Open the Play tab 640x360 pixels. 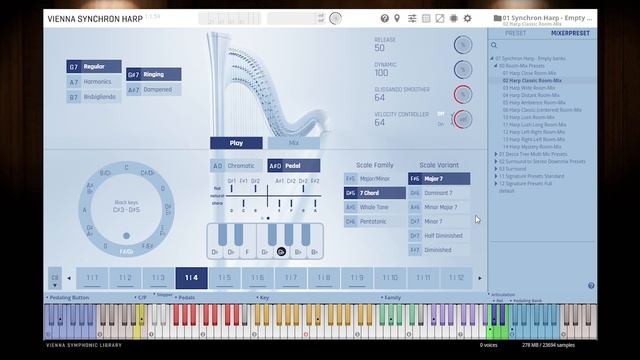(236, 143)
